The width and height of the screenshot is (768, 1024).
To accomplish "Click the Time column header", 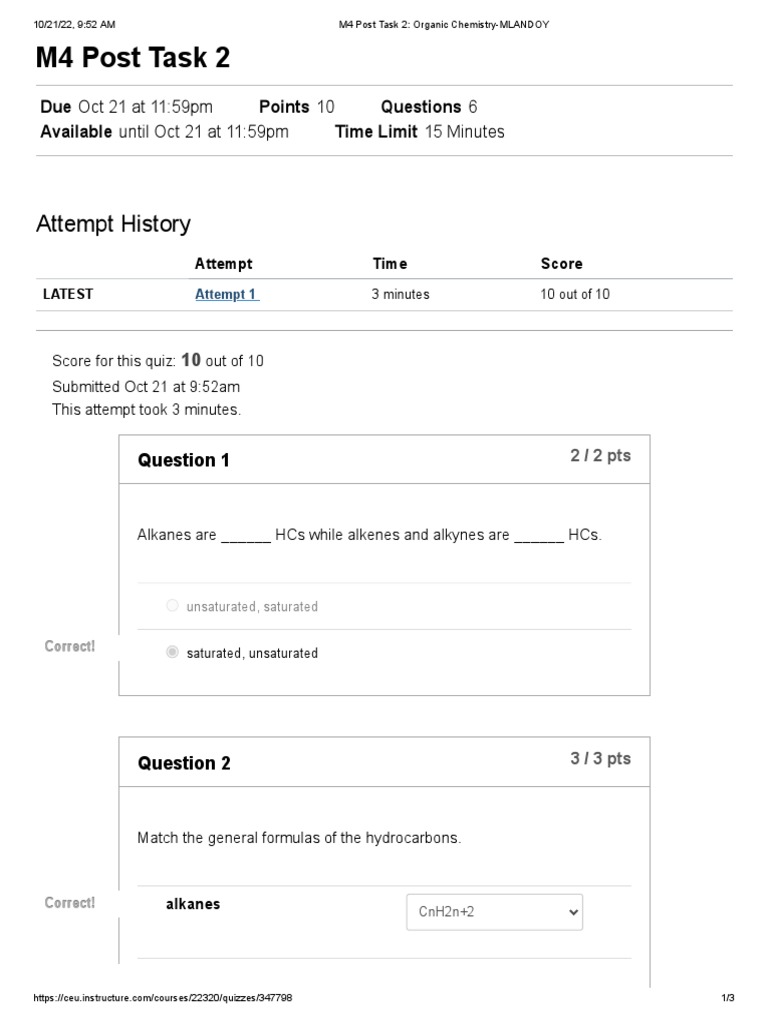I will [390, 264].
